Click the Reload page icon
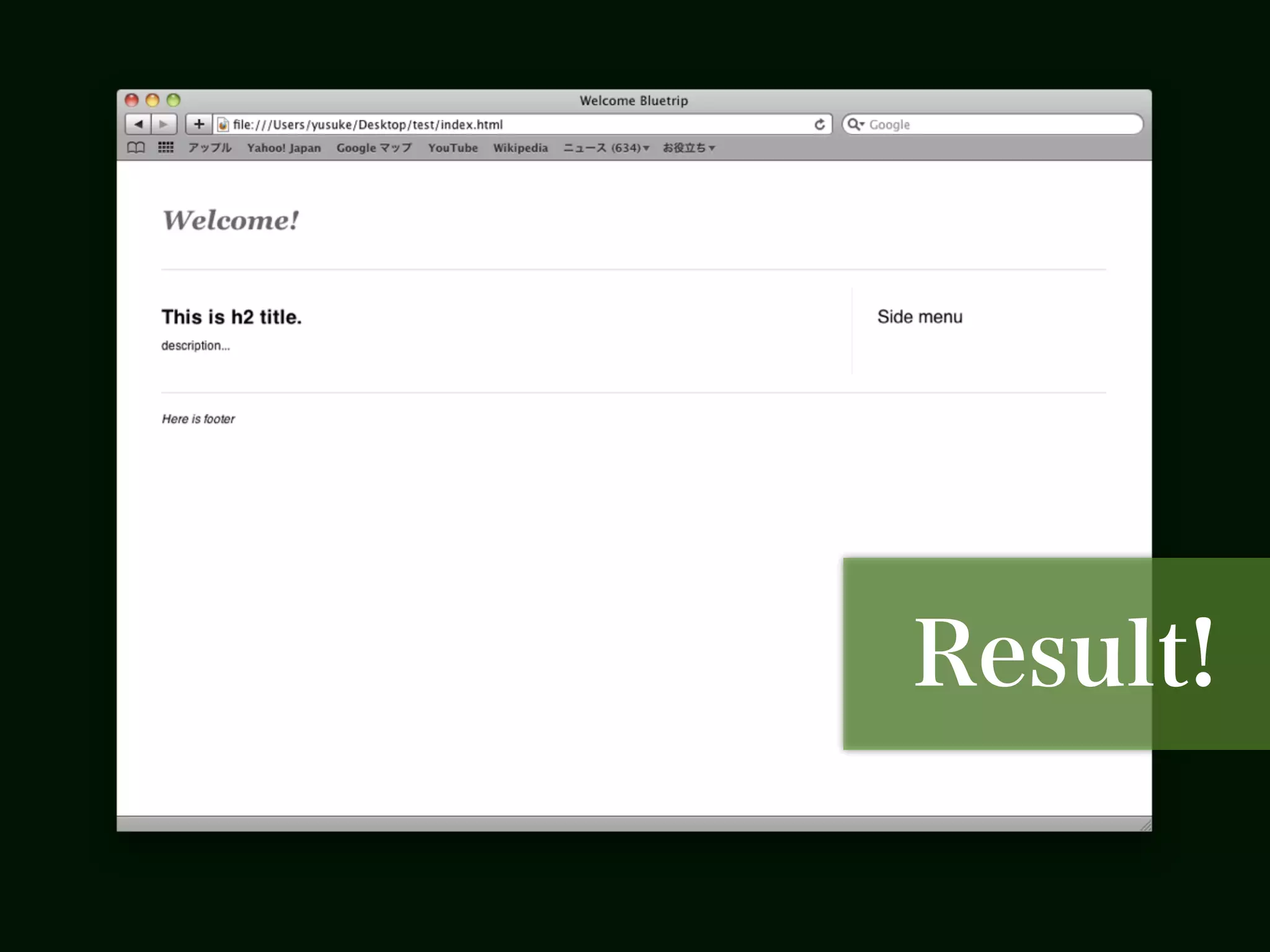Image resolution: width=1270 pixels, height=952 pixels. click(819, 125)
